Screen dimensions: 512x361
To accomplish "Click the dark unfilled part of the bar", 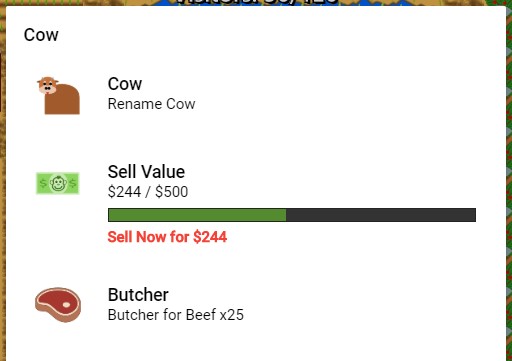I will click(x=381, y=215).
